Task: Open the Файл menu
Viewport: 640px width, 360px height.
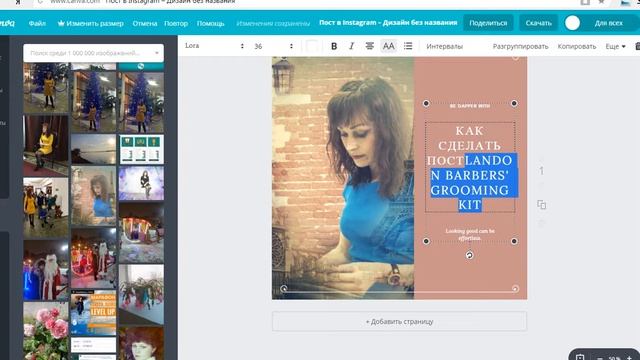Action: pos(37,24)
